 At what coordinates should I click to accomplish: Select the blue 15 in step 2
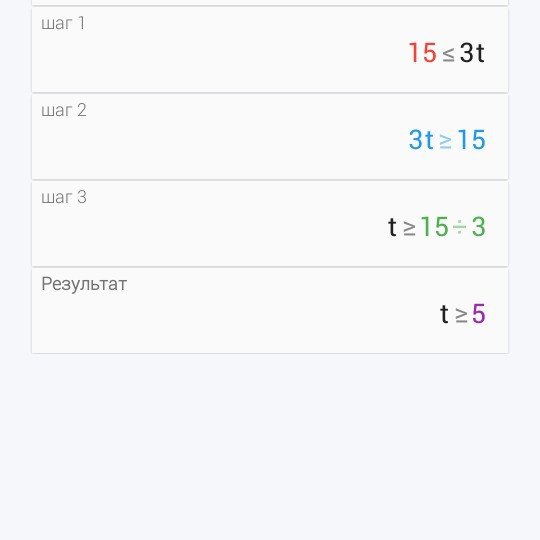click(x=471, y=140)
